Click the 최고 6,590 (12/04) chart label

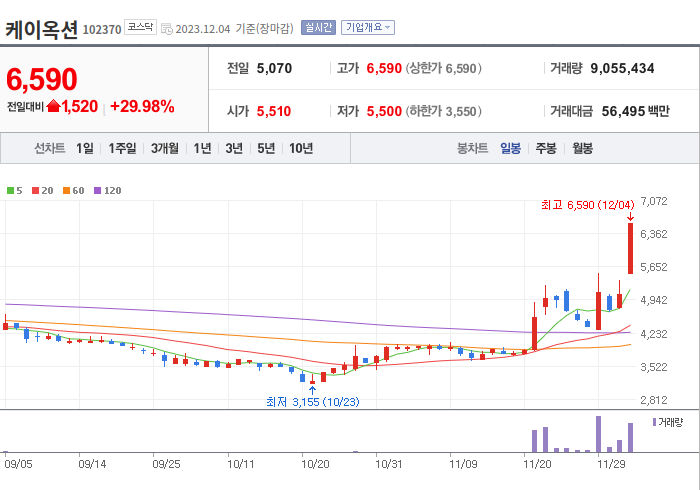click(x=588, y=205)
